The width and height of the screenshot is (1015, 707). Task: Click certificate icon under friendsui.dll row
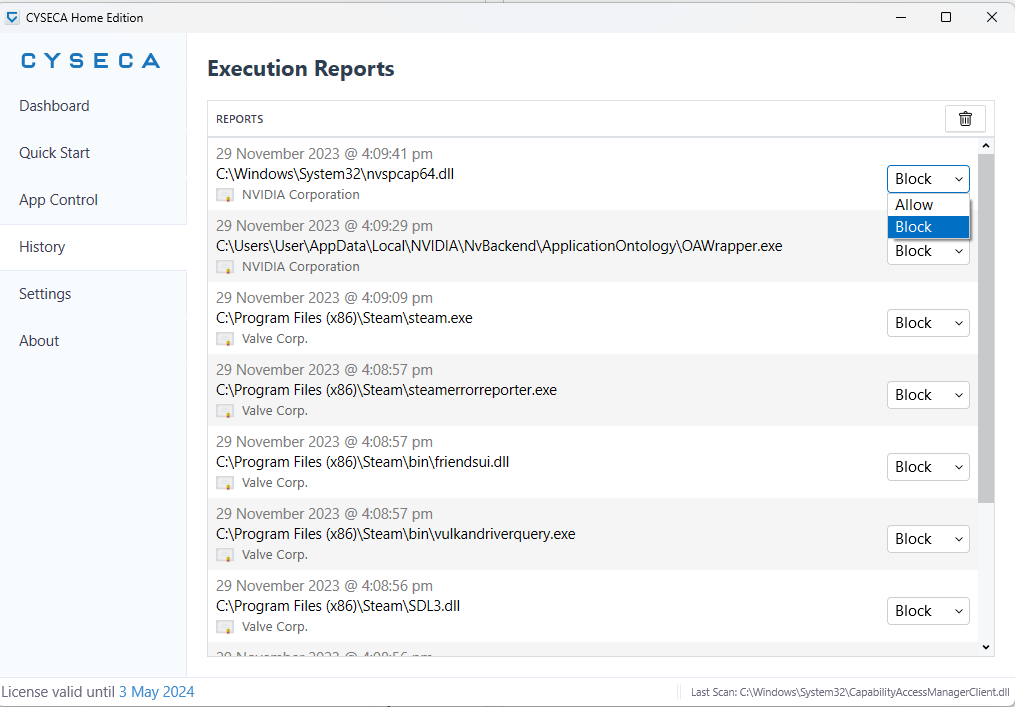[x=225, y=483]
